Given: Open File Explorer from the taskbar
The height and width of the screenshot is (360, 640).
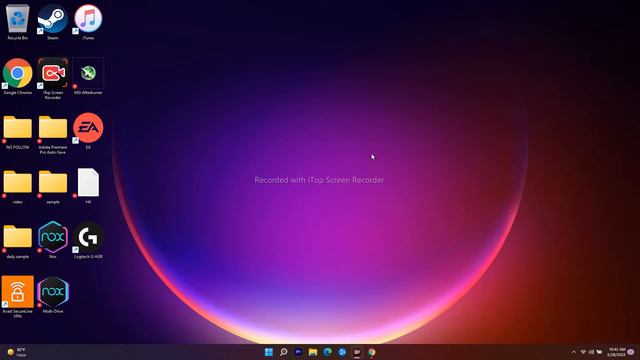Looking at the screenshot, I should 313,352.
